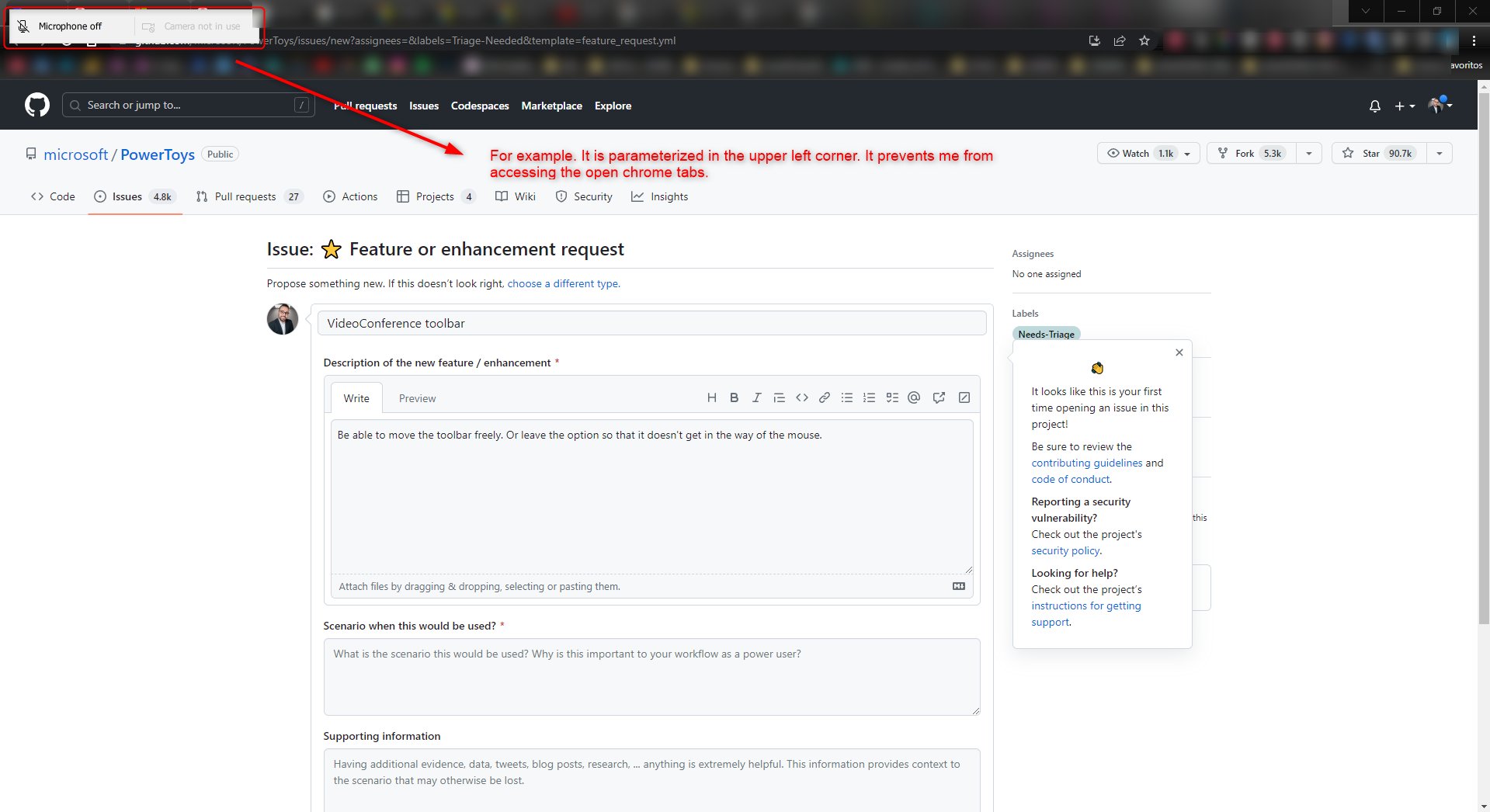This screenshot has height=812, width=1490.
Task: Apply italic formatting
Action: pyautogui.click(x=756, y=397)
